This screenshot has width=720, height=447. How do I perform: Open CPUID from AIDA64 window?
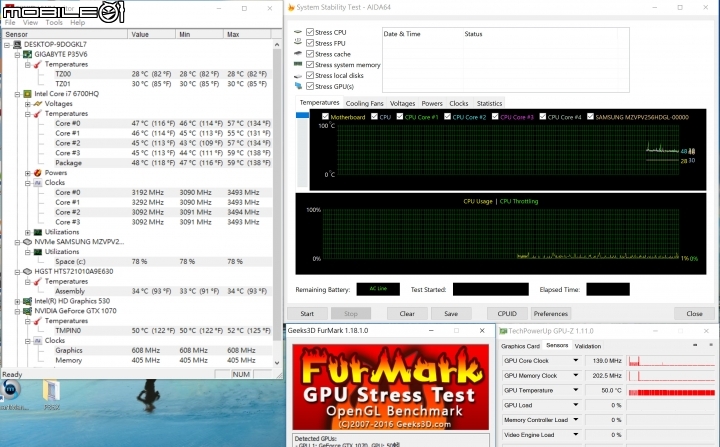click(507, 314)
